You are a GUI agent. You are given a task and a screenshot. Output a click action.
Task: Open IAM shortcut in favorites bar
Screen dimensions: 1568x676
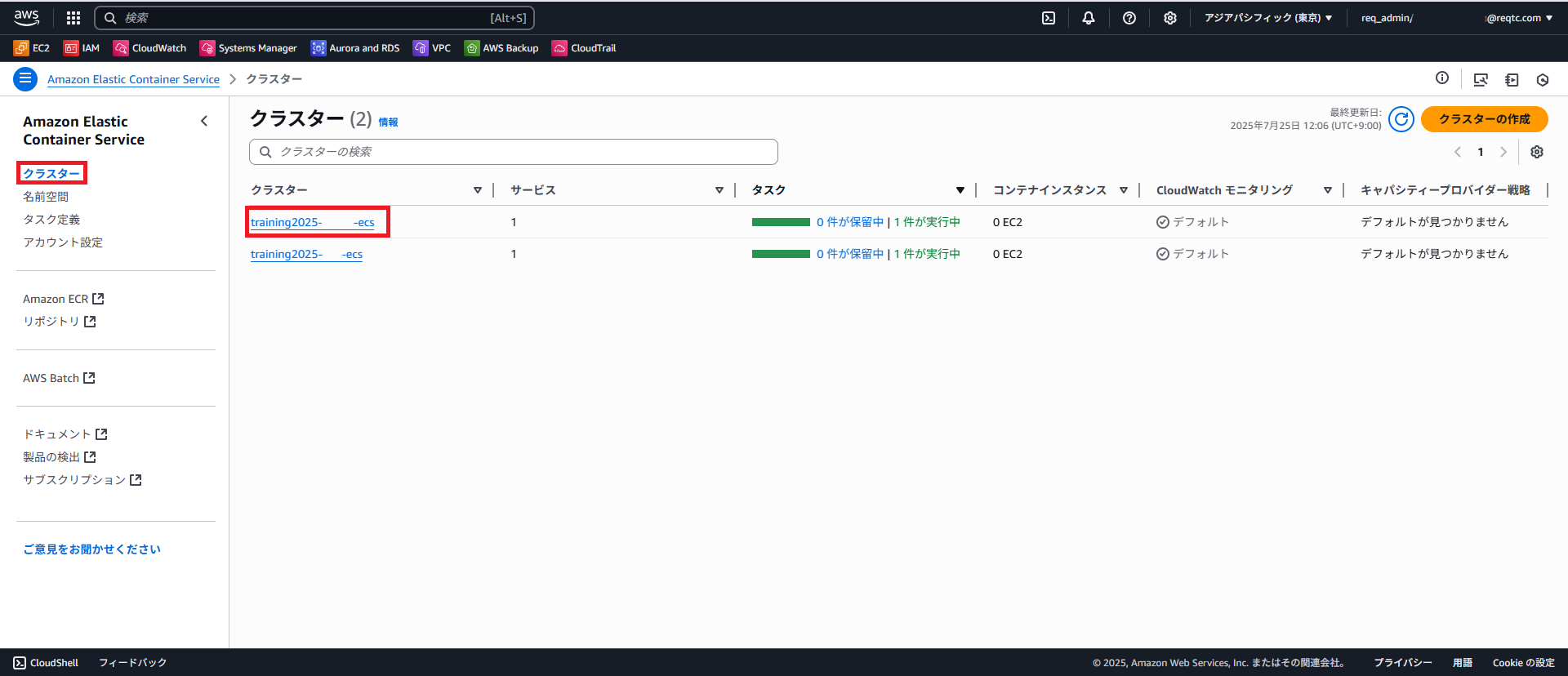(x=82, y=48)
